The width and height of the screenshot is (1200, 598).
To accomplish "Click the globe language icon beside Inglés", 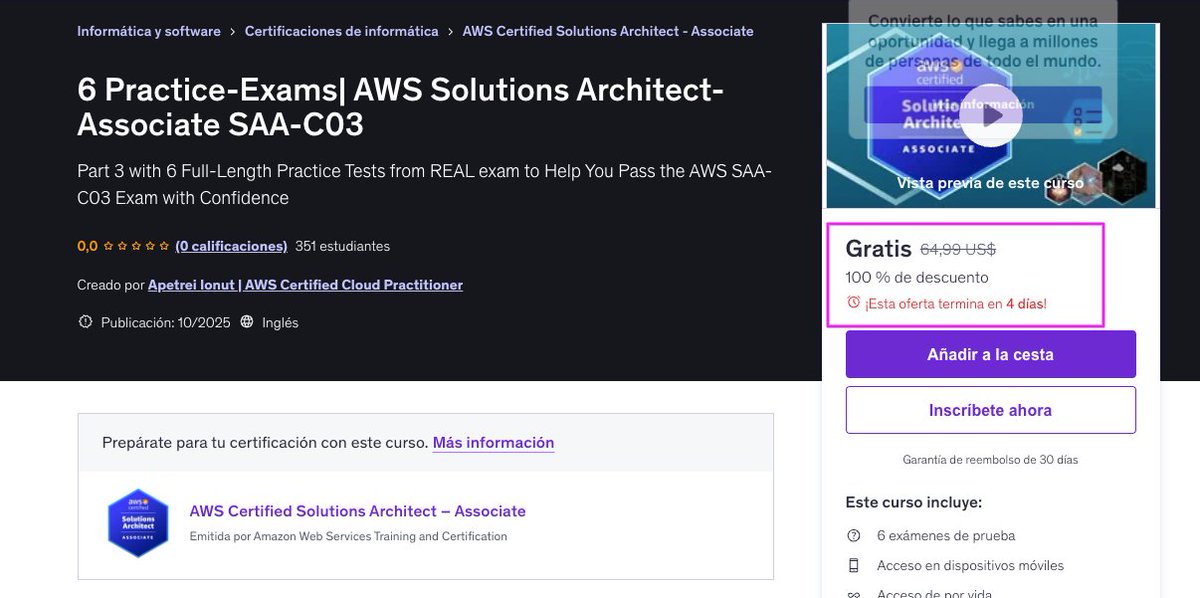I will pos(247,322).
